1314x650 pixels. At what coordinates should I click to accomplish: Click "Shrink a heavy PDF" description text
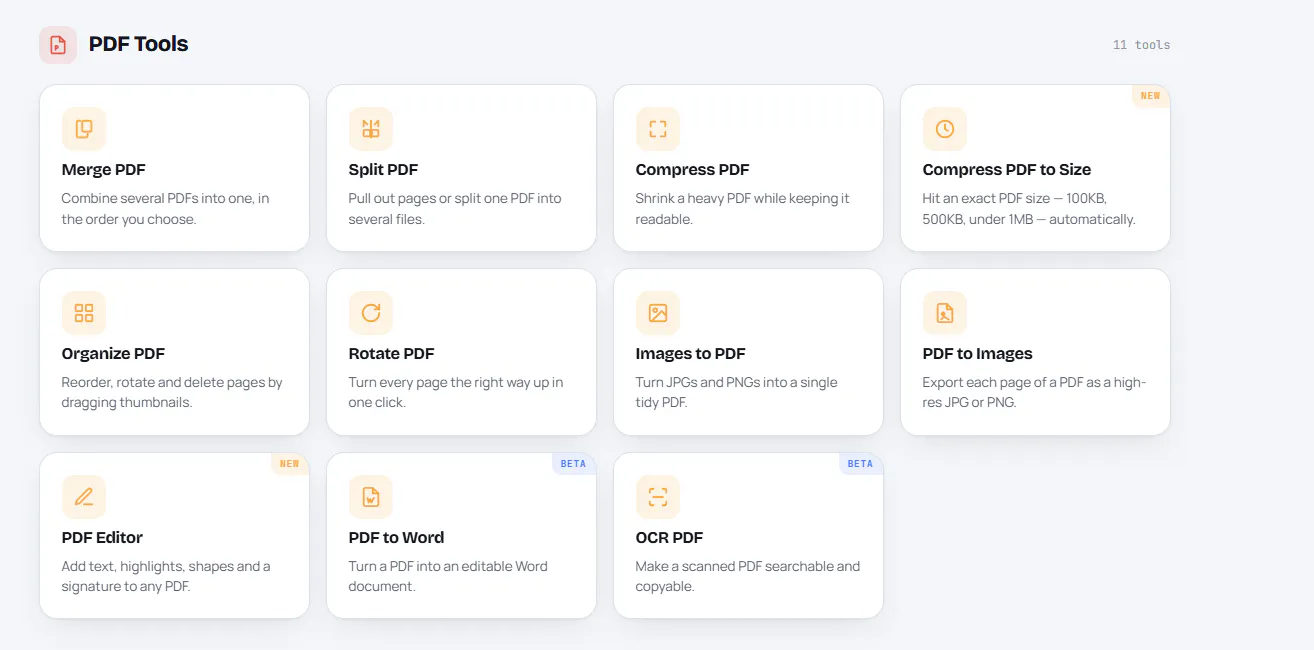click(x=743, y=209)
